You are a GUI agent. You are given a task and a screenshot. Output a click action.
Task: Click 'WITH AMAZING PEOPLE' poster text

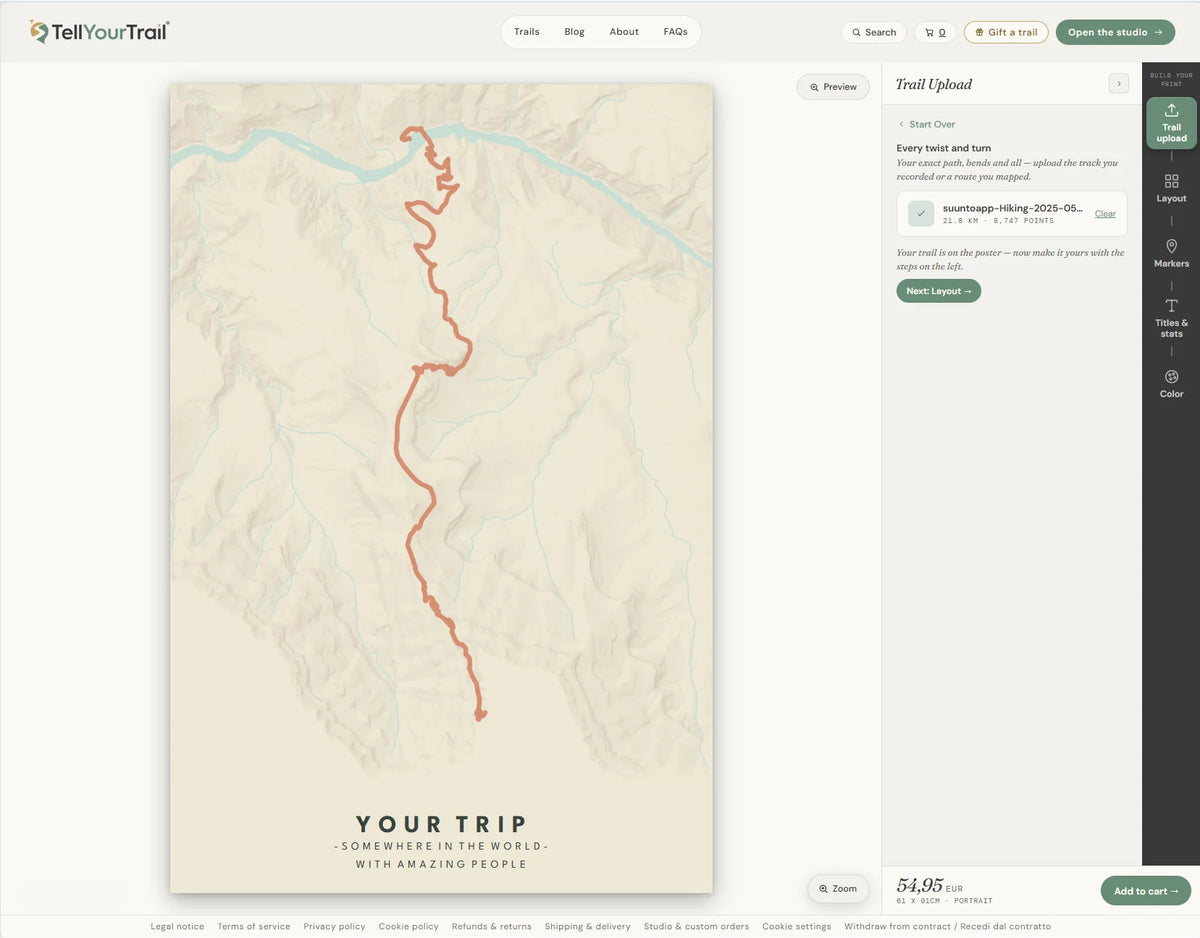pos(441,864)
